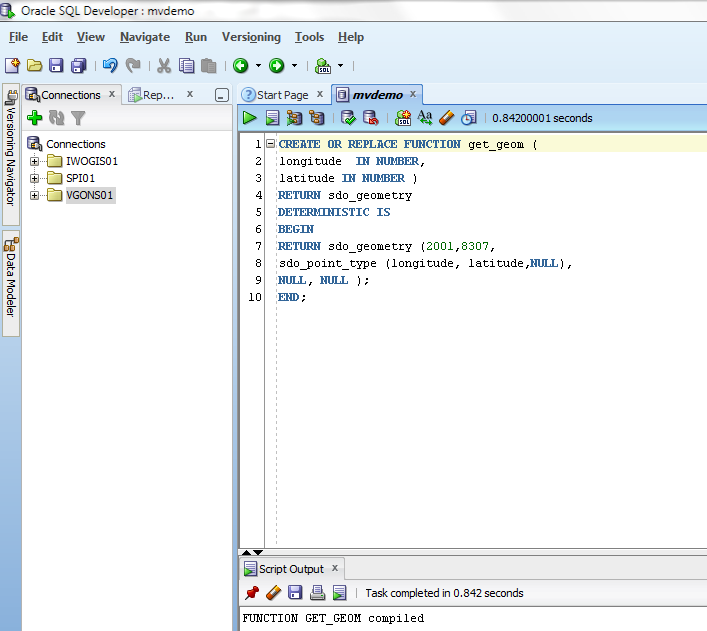Open dropdown arrow beside the Back button

258,66
